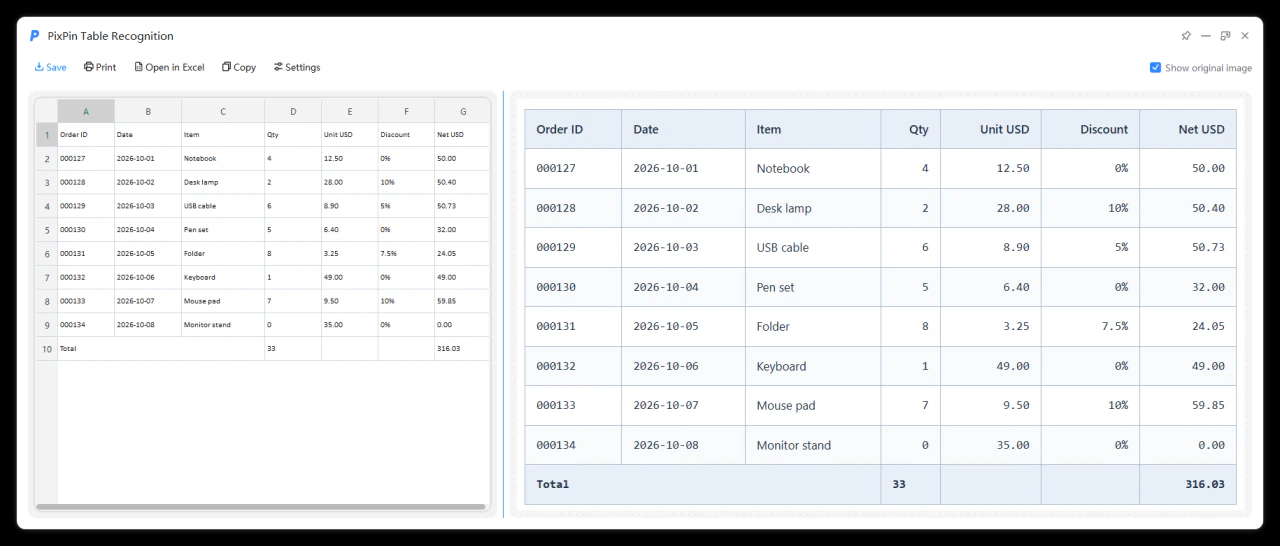Open the table in Excel
The image size is (1280, 546).
169,67
